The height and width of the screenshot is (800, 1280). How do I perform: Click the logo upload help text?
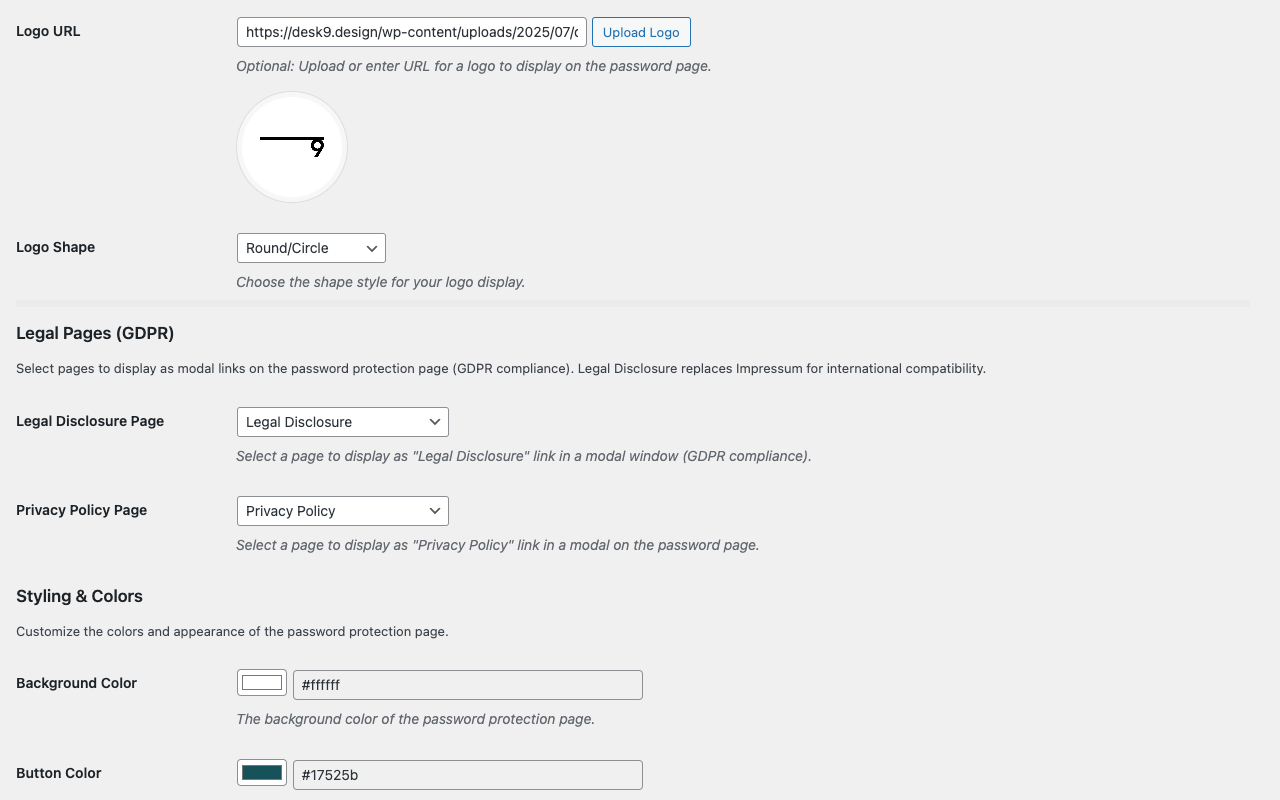tap(473, 66)
